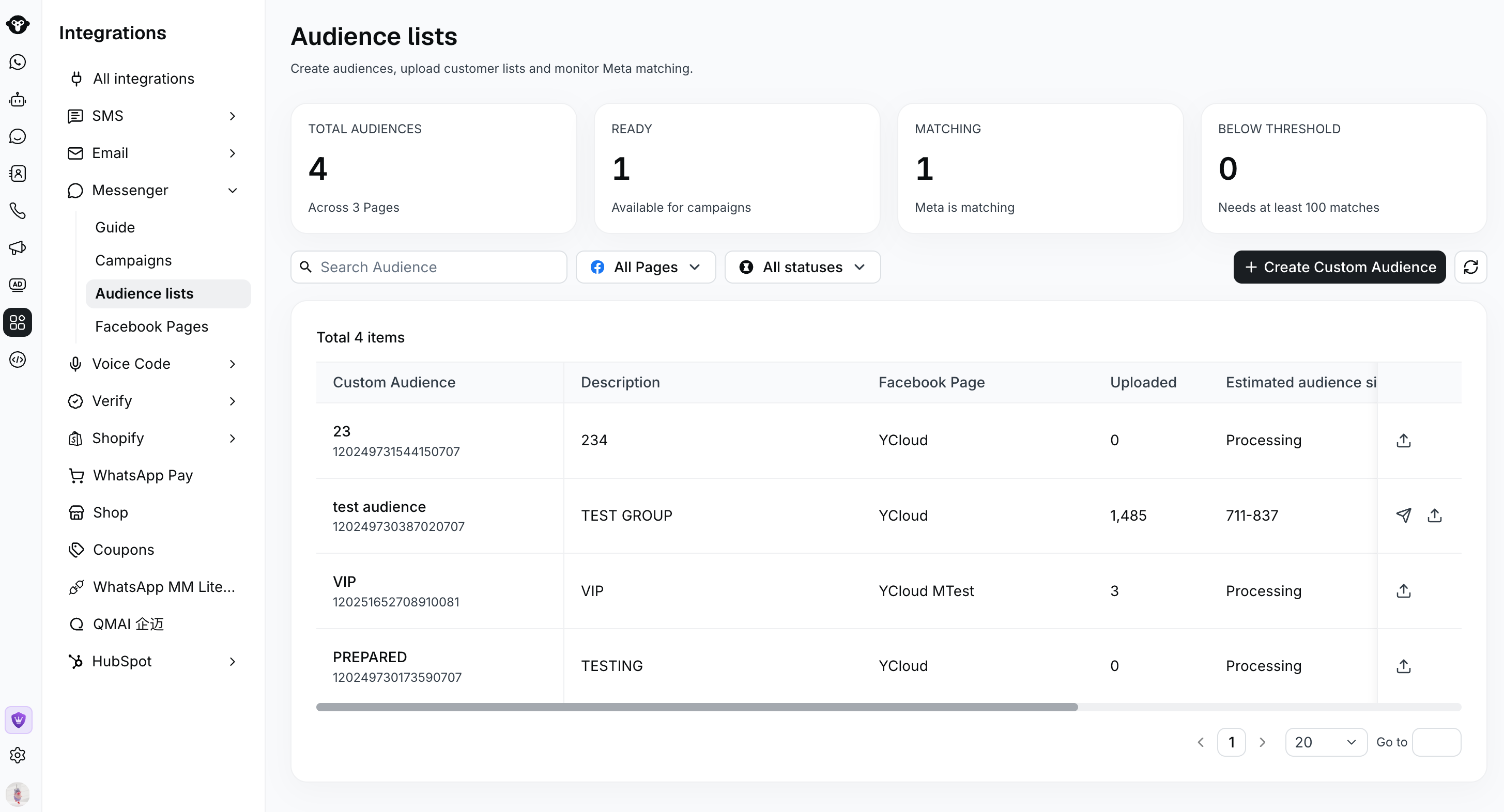Open the settings gear in left rail
Viewport: 1504px width, 812px height.
[x=18, y=755]
